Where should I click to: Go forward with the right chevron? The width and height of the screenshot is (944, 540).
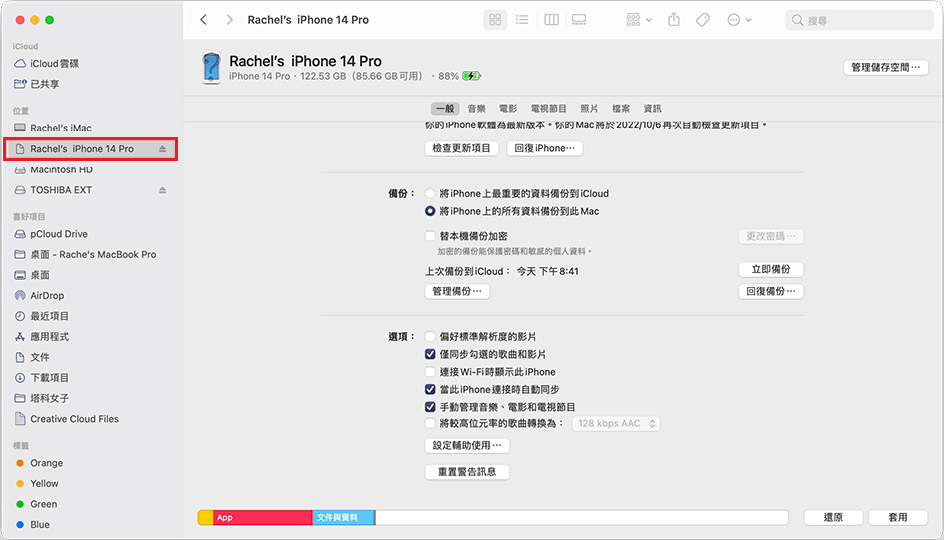229,20
